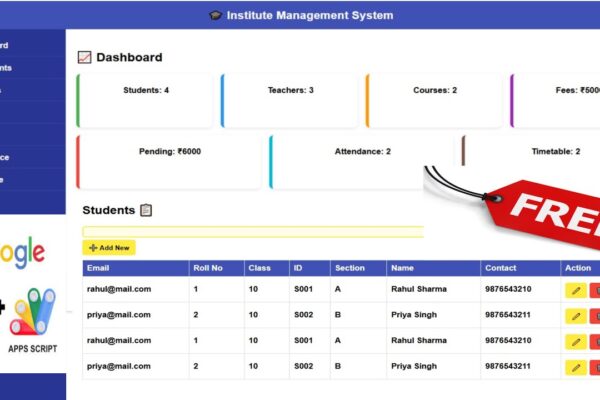Screen dimensions: 600x400
Task: Click the Add New button
Action: point(109,248)
